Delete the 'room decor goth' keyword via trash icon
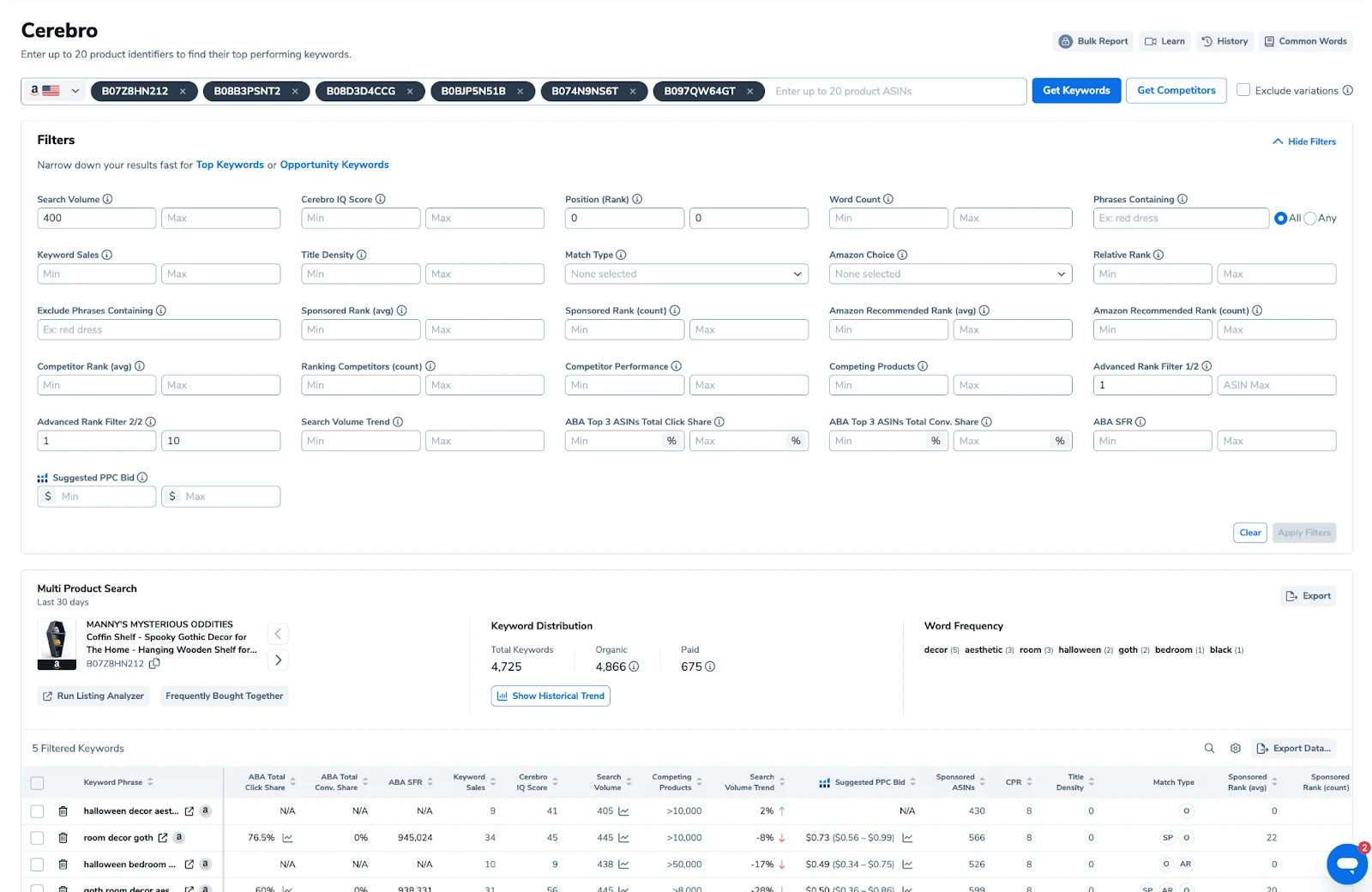Screen dimensions: 1372x892 (64, 837)
